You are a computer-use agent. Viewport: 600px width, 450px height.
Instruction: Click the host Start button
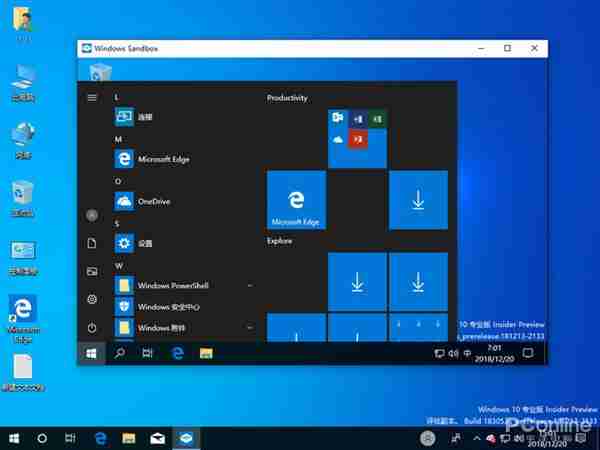click(x=14, y=439)
